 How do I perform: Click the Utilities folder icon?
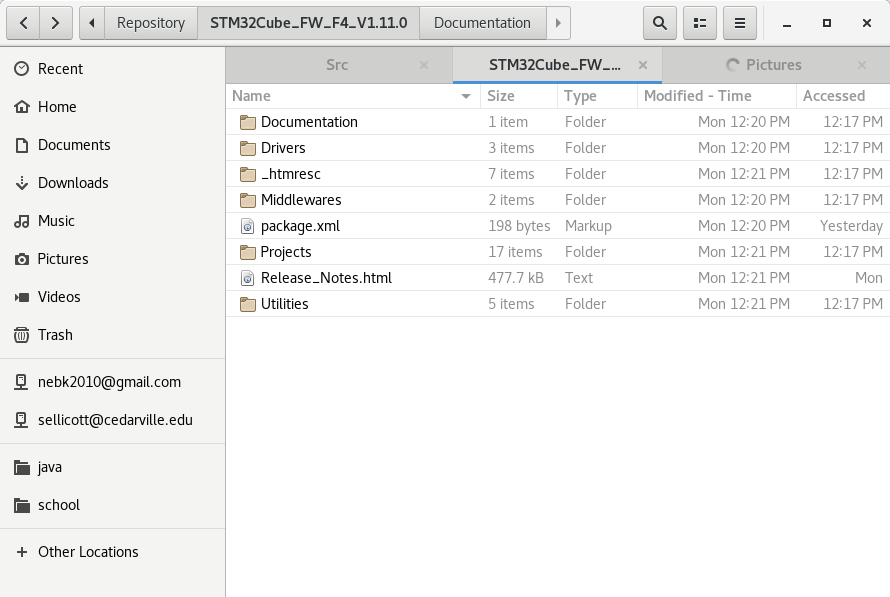pos(247,305)
